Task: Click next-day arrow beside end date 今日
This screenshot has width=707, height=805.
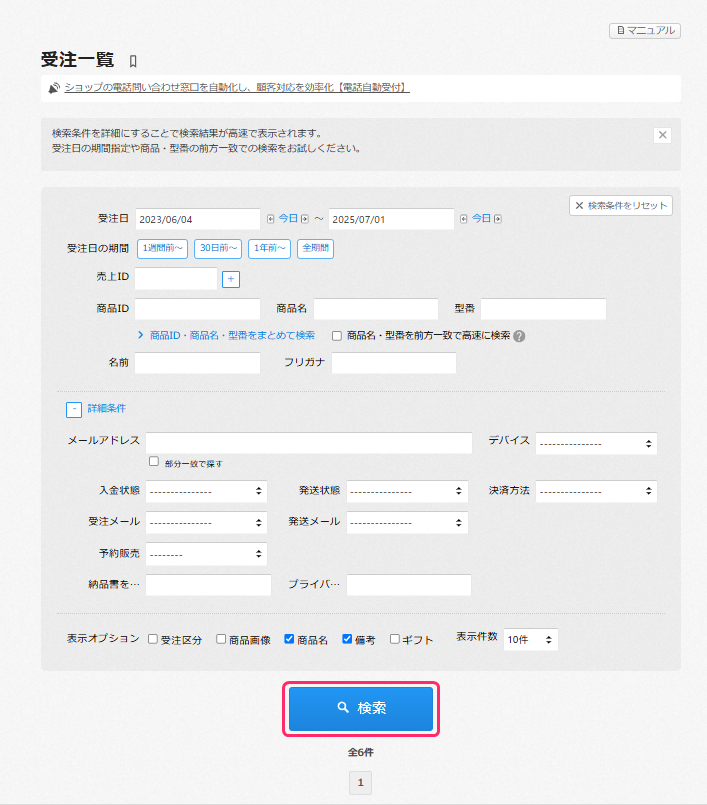Action: (498, 219)
